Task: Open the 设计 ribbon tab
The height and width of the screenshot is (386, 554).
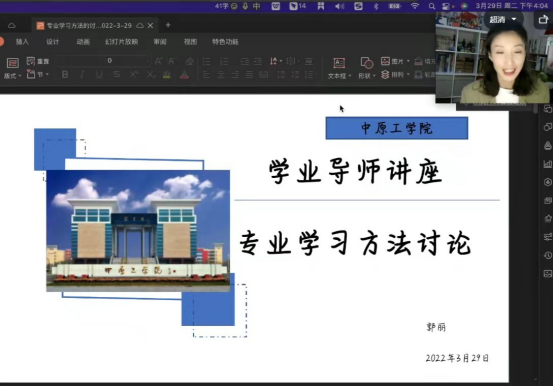Action: tap(52, 42)
